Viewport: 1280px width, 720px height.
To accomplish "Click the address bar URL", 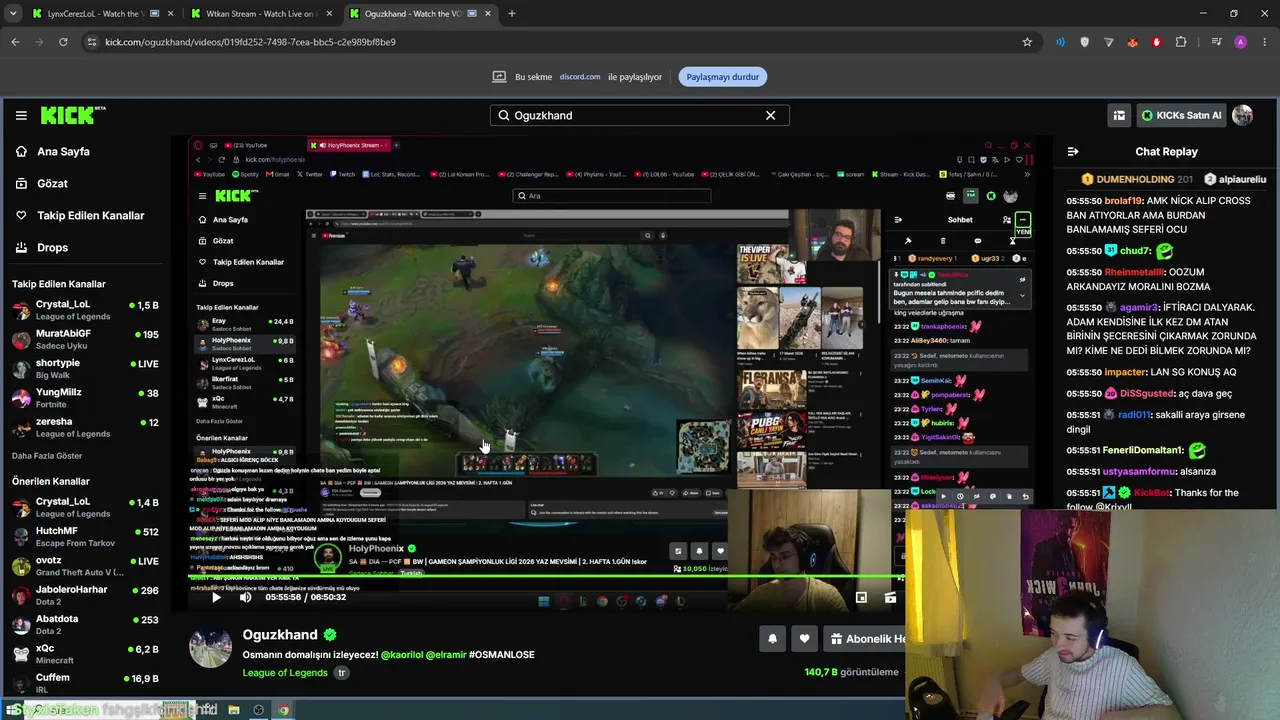I will tap(250, 42).
